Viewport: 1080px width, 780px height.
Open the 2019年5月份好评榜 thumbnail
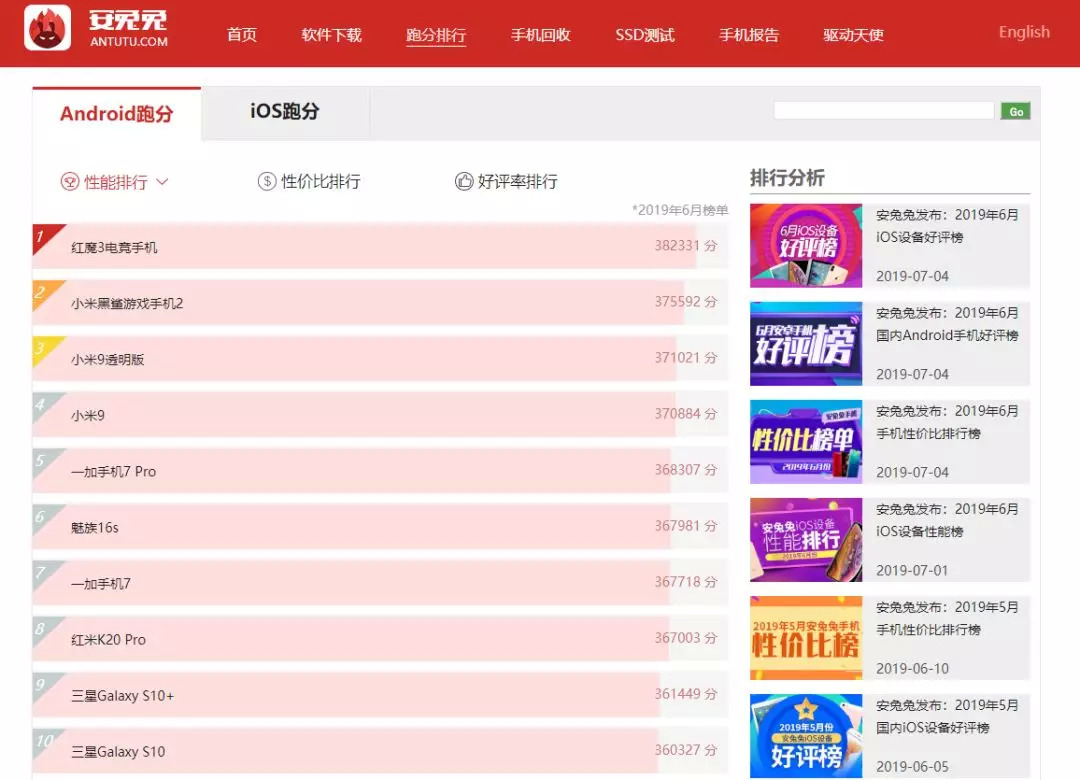coord(806,736)
